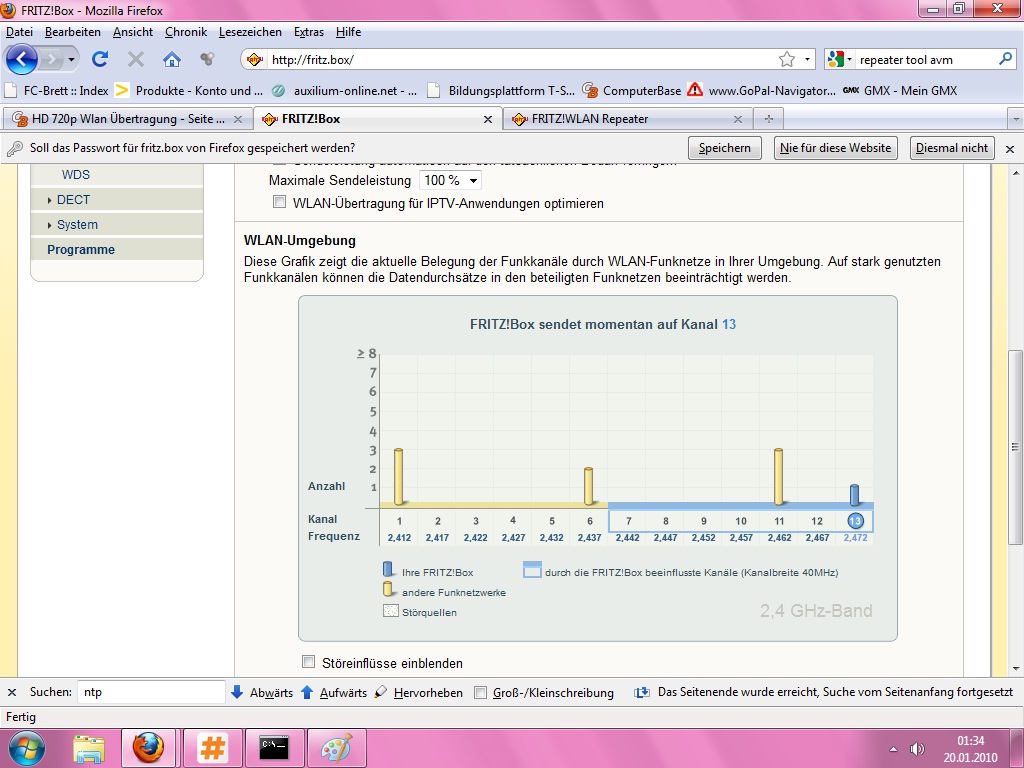The height and width of the screenshot is (768, 1024).
Task: Open the Datei menu
Action: coord(19,32)
